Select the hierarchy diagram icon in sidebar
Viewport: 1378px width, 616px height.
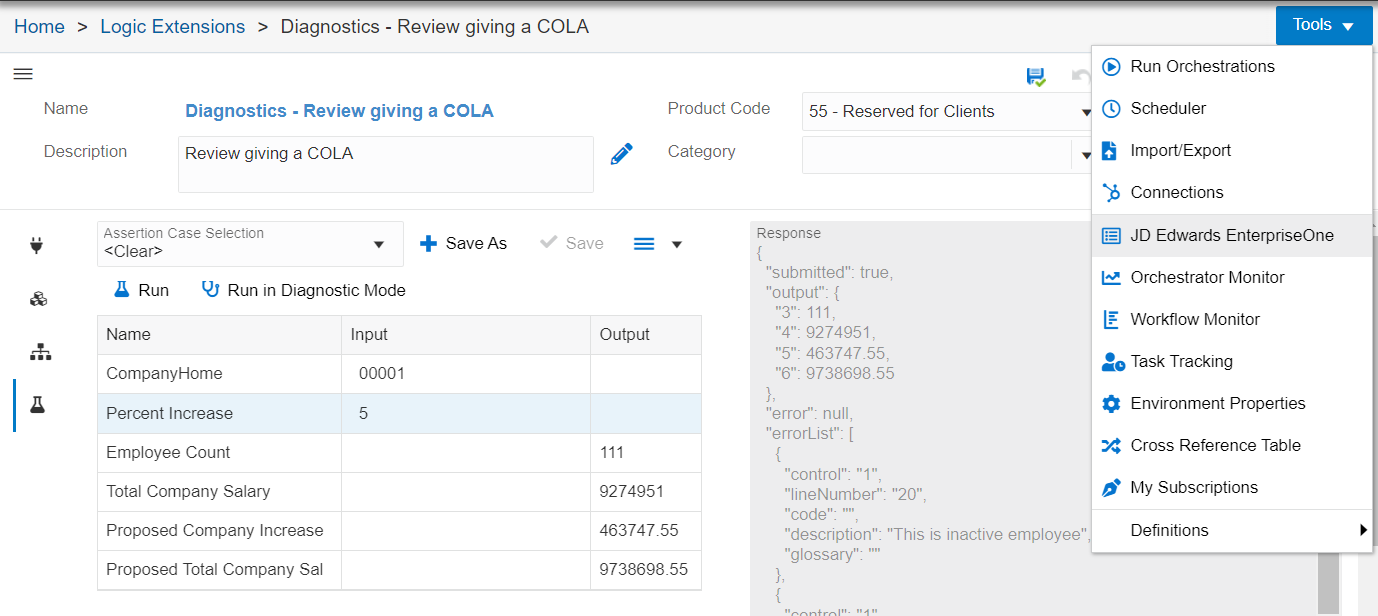coord(23,352)
